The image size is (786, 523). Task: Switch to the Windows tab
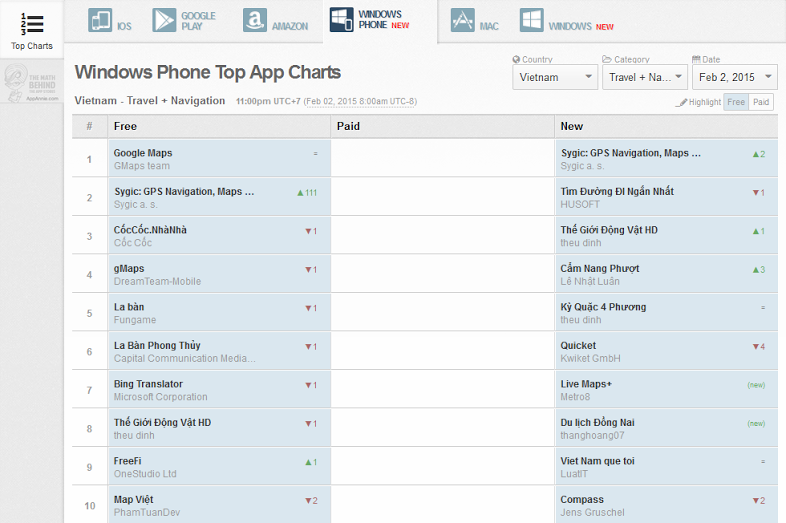(566, 21)
